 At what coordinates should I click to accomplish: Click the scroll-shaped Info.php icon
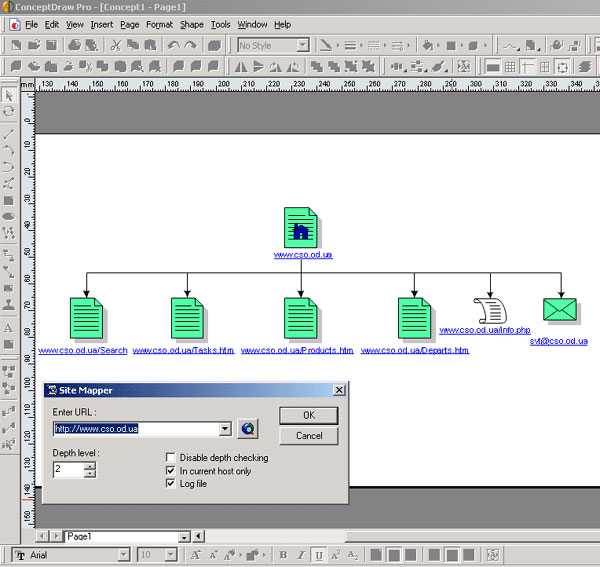click(x=490, y=311)
